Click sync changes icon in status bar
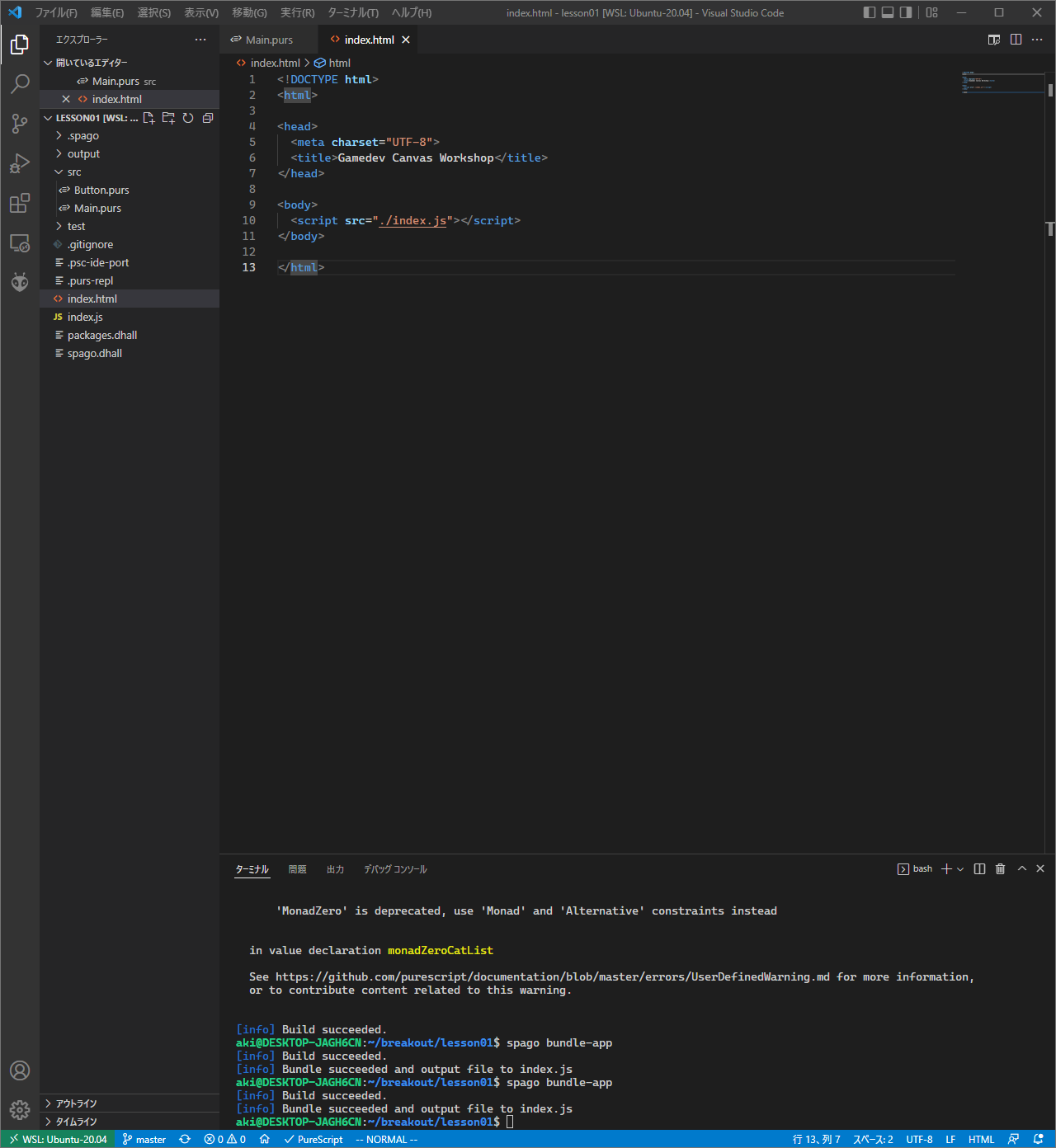The width and height of the screenshot is (1056, 1148). [x=185, y=1139]
